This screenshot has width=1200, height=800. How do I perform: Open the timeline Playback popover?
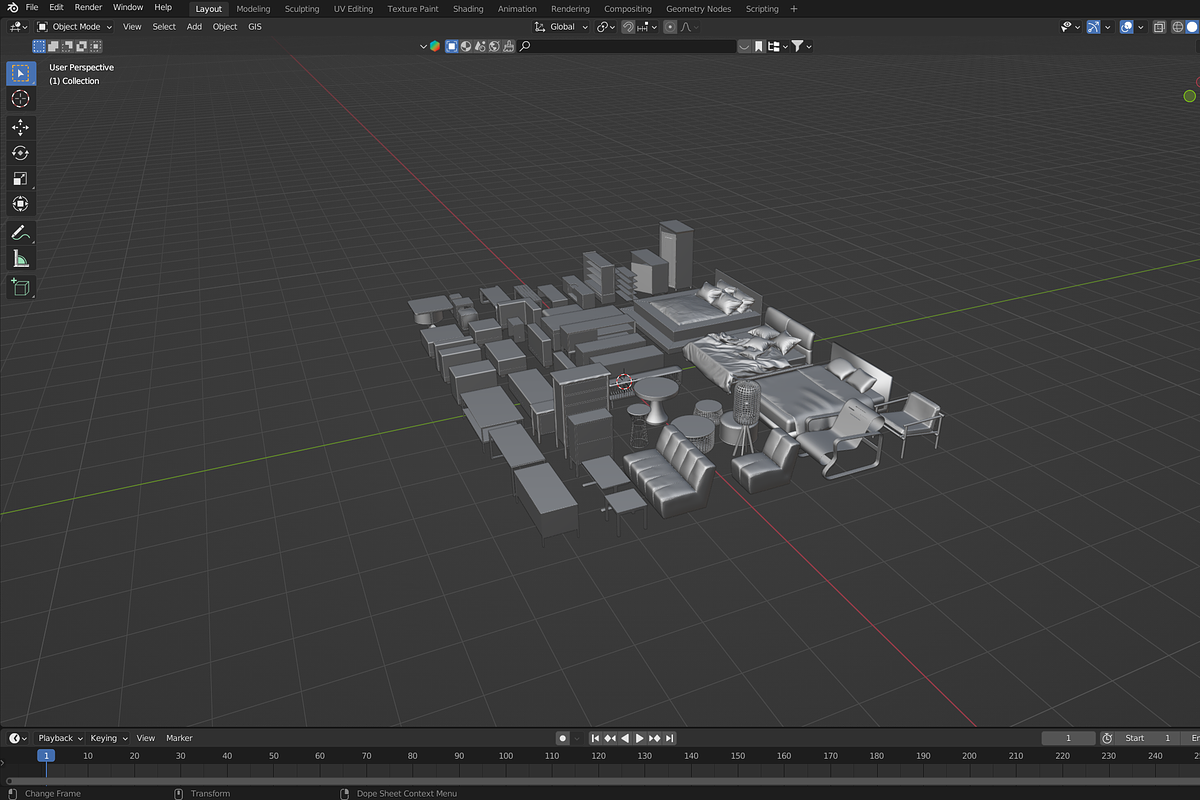pyautogui.click(x=60, y=738)
